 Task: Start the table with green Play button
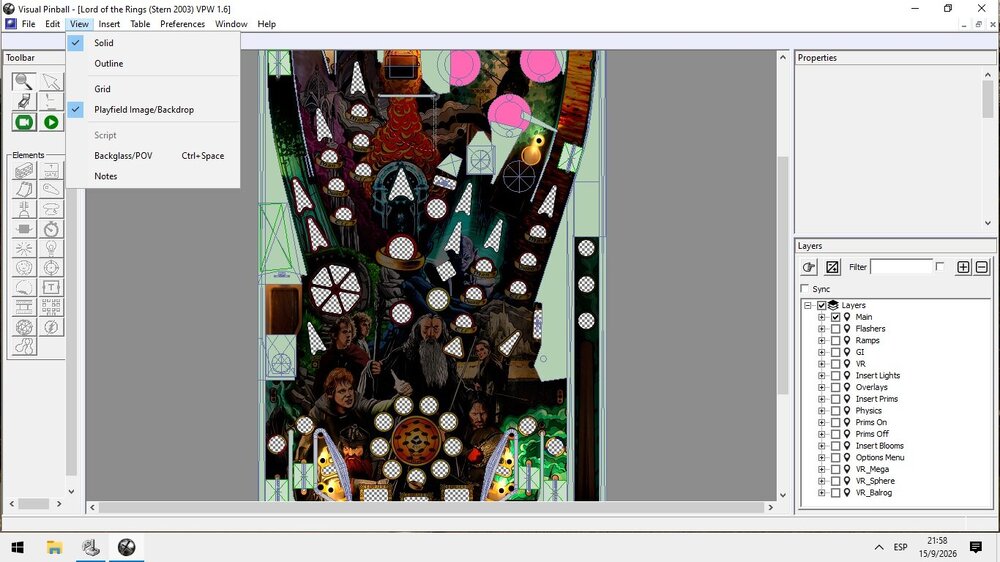tap(51, 122)
